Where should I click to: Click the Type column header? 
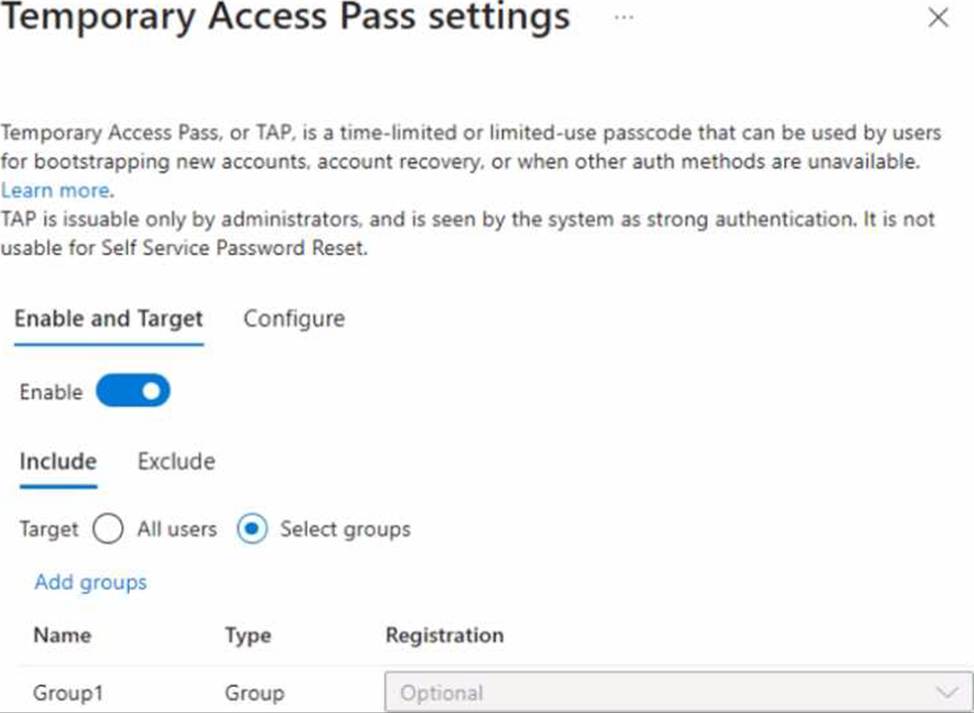click(x=248, y=636)
